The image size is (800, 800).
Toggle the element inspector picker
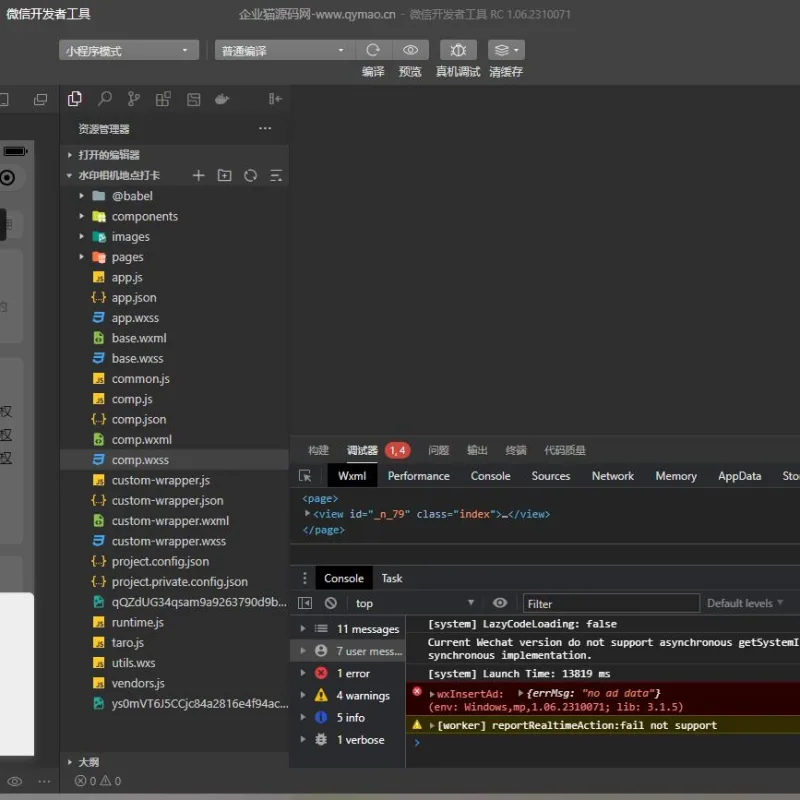click(305, 476)
